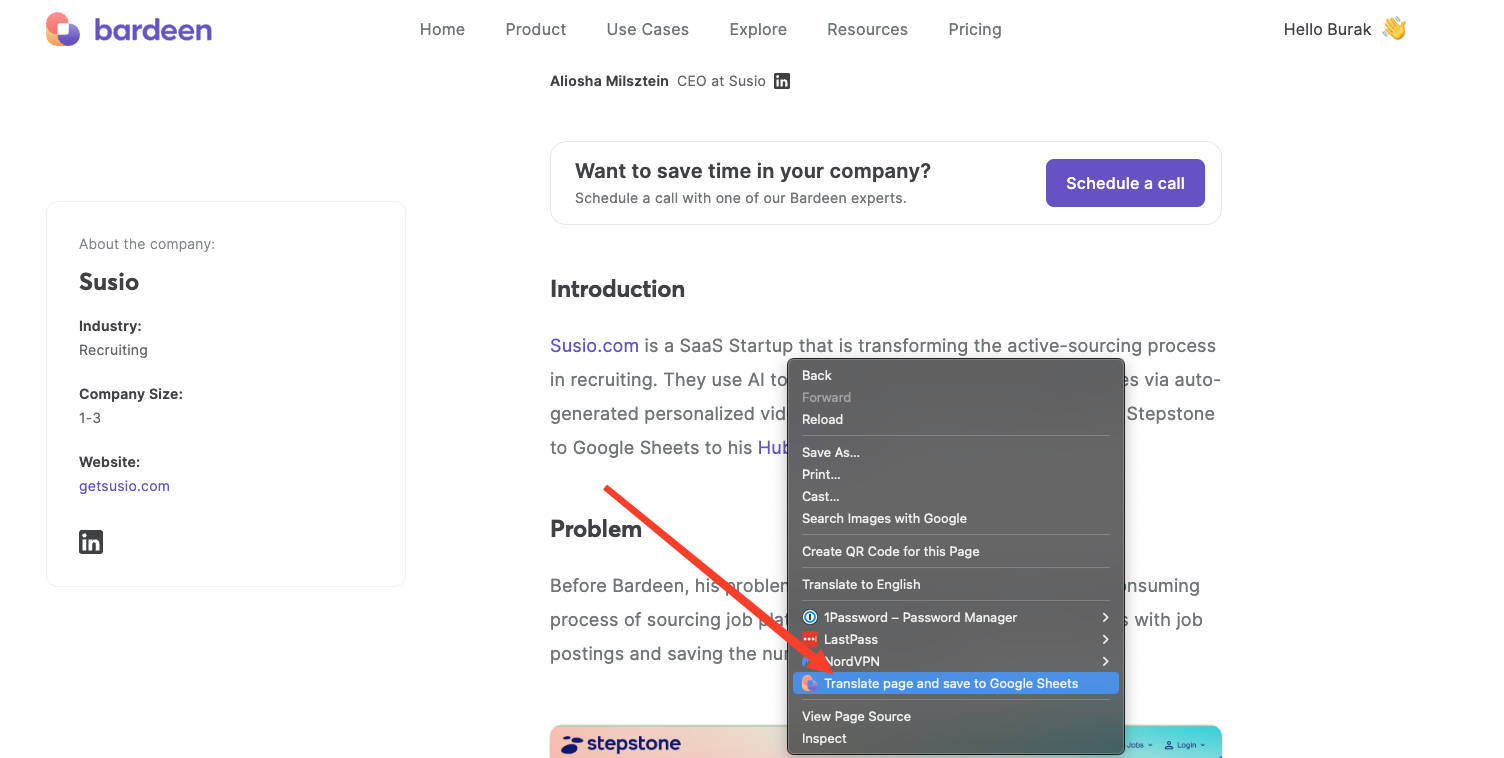Choose View Page Source
The width and height of the screenshot is (1504, 758).
coord(956,717)
